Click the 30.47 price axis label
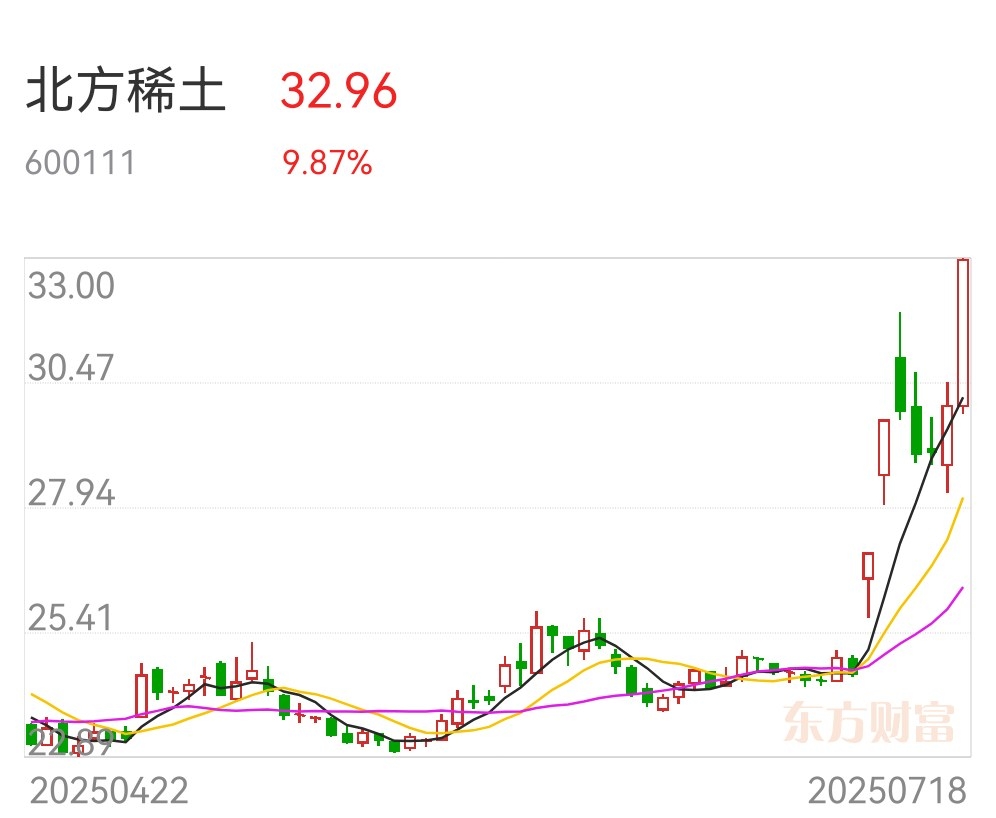 [x=71, y=368]
